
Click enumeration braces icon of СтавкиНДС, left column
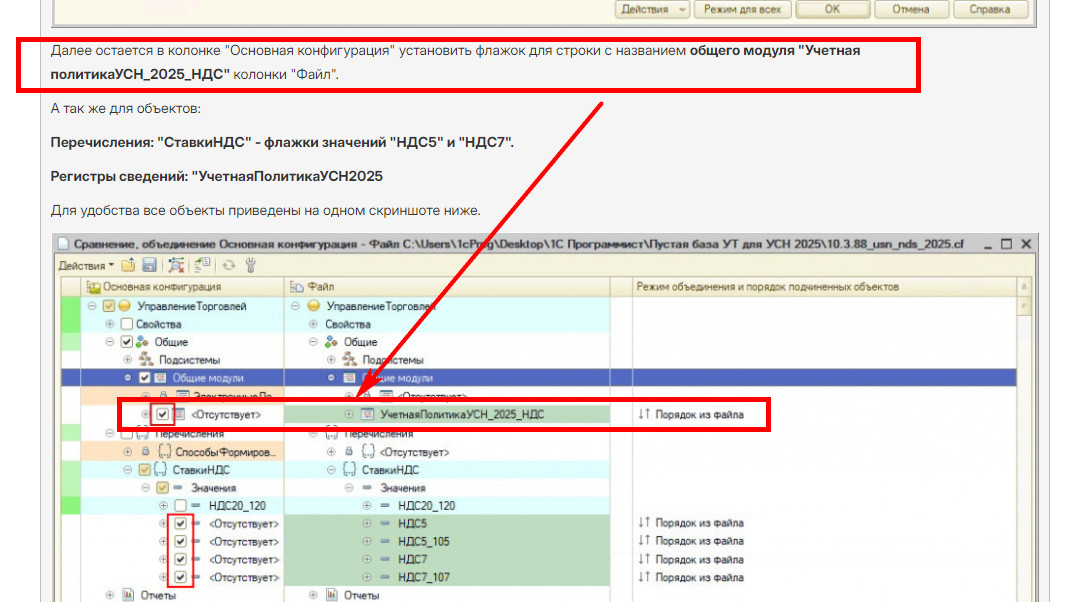[x=160, y=470]
